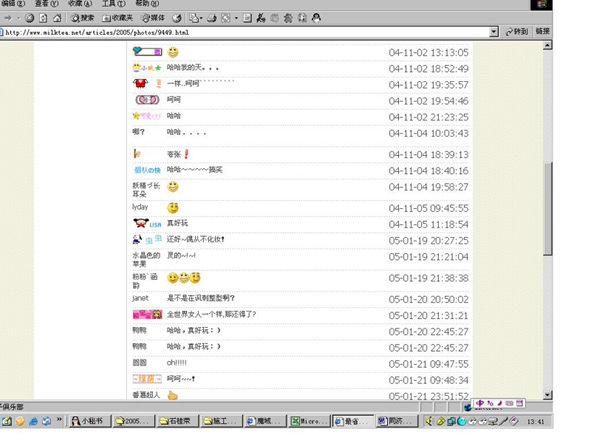
Task: Click the QQ penguin icon in toolbar
Action: [x=317, y=18]
